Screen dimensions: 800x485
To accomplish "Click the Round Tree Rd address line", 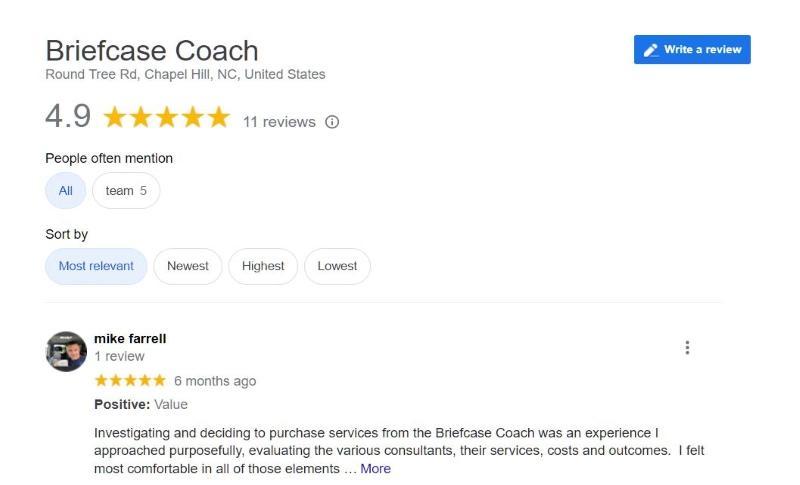I will [x=185, y=74].
